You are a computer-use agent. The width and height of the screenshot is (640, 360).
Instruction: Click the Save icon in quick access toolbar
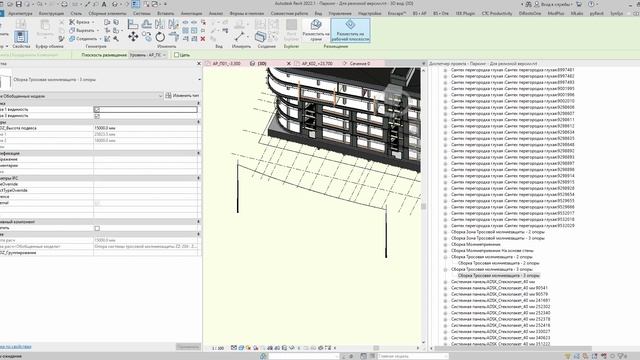click(19, 4)
